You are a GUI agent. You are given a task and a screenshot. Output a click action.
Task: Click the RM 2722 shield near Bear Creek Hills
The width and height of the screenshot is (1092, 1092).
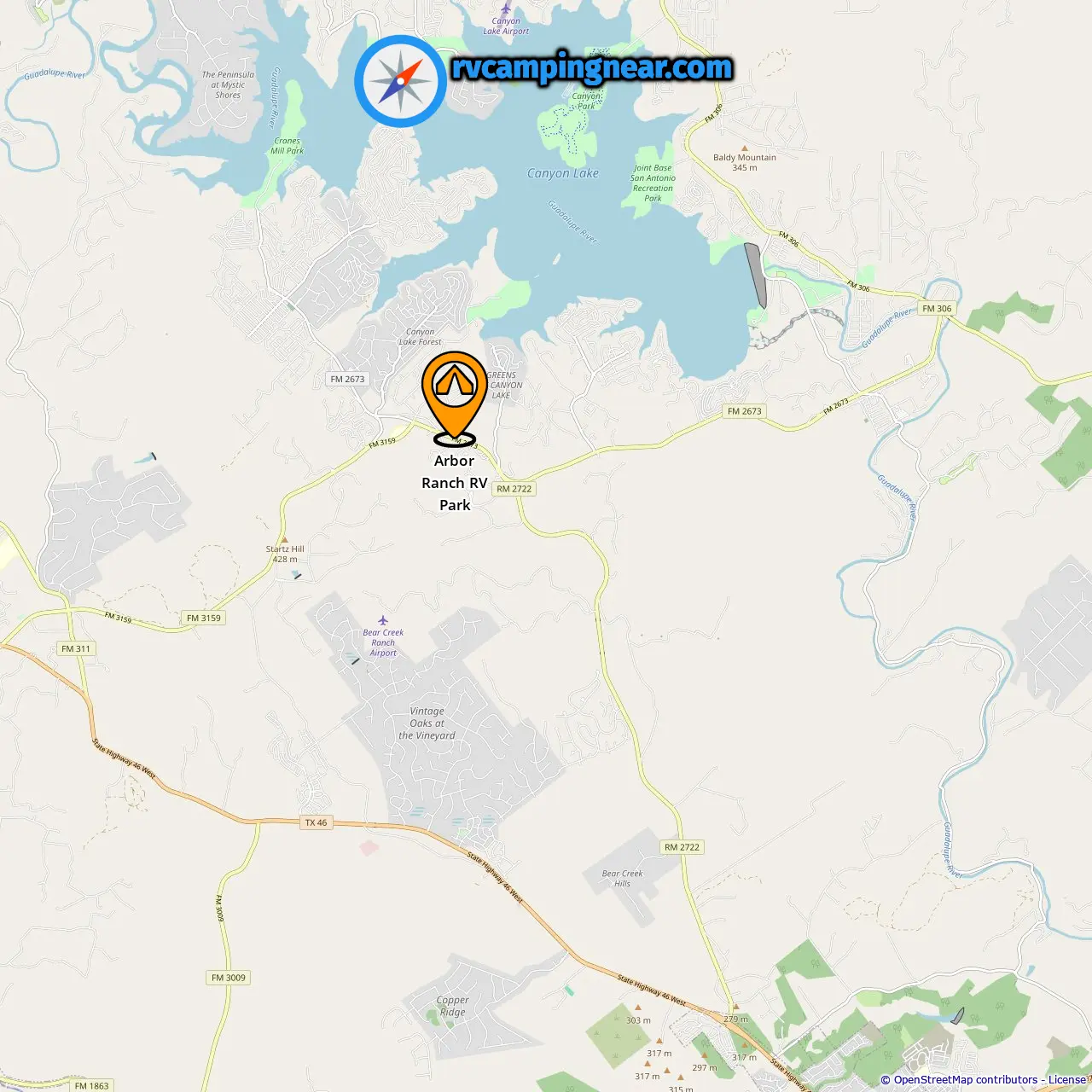coord(682,847)
